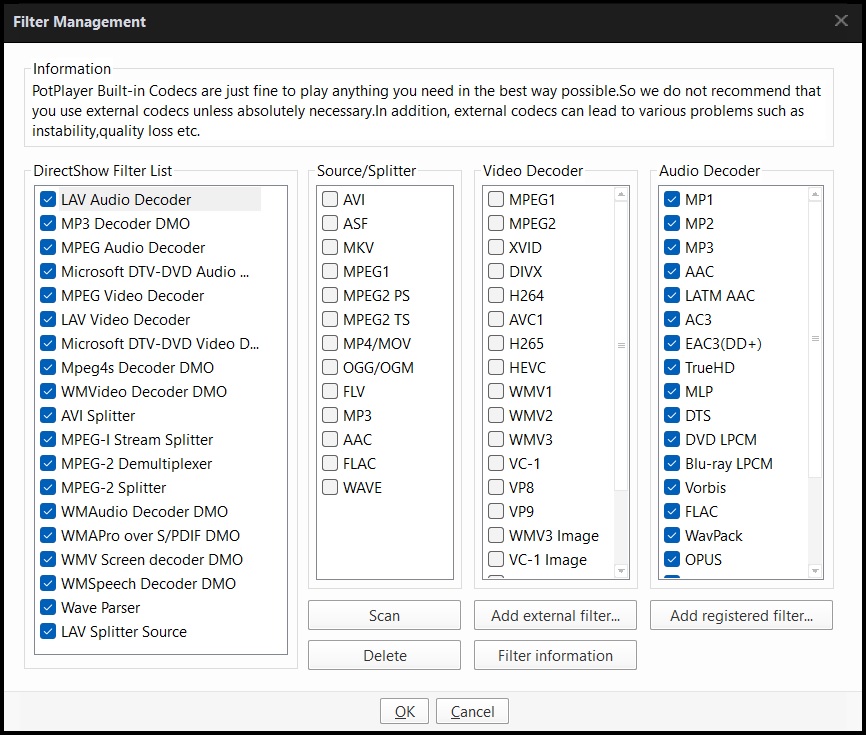Close the Filter Management dialog
Viewport: 866px width, 735px height.
(843, 21)
